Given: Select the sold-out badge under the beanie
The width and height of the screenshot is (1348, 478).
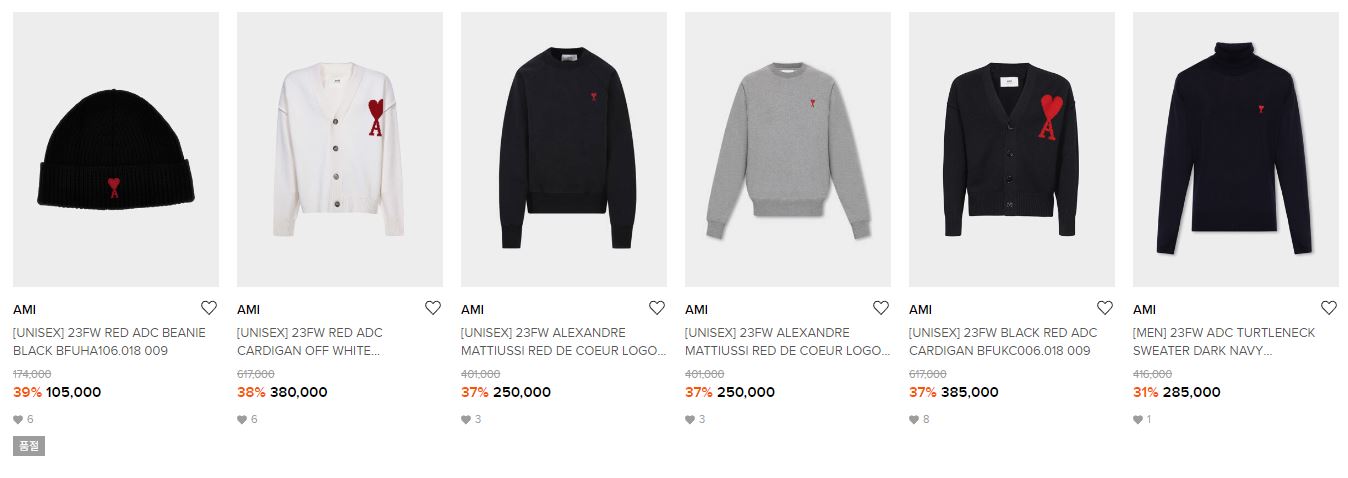Looking at the screenshot, I should pyautogui.click(x=29, y=446).
